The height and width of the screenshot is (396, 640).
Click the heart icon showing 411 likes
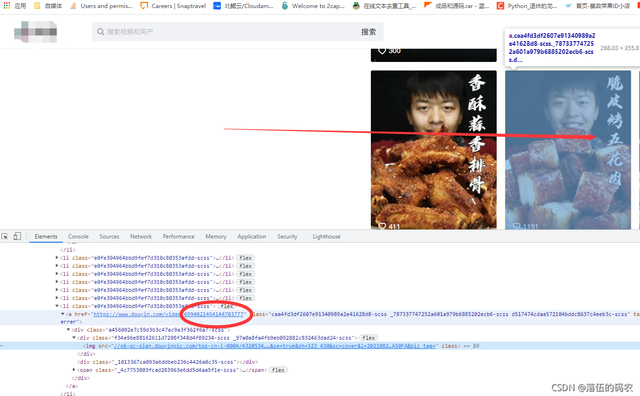(x=382, y=226)
